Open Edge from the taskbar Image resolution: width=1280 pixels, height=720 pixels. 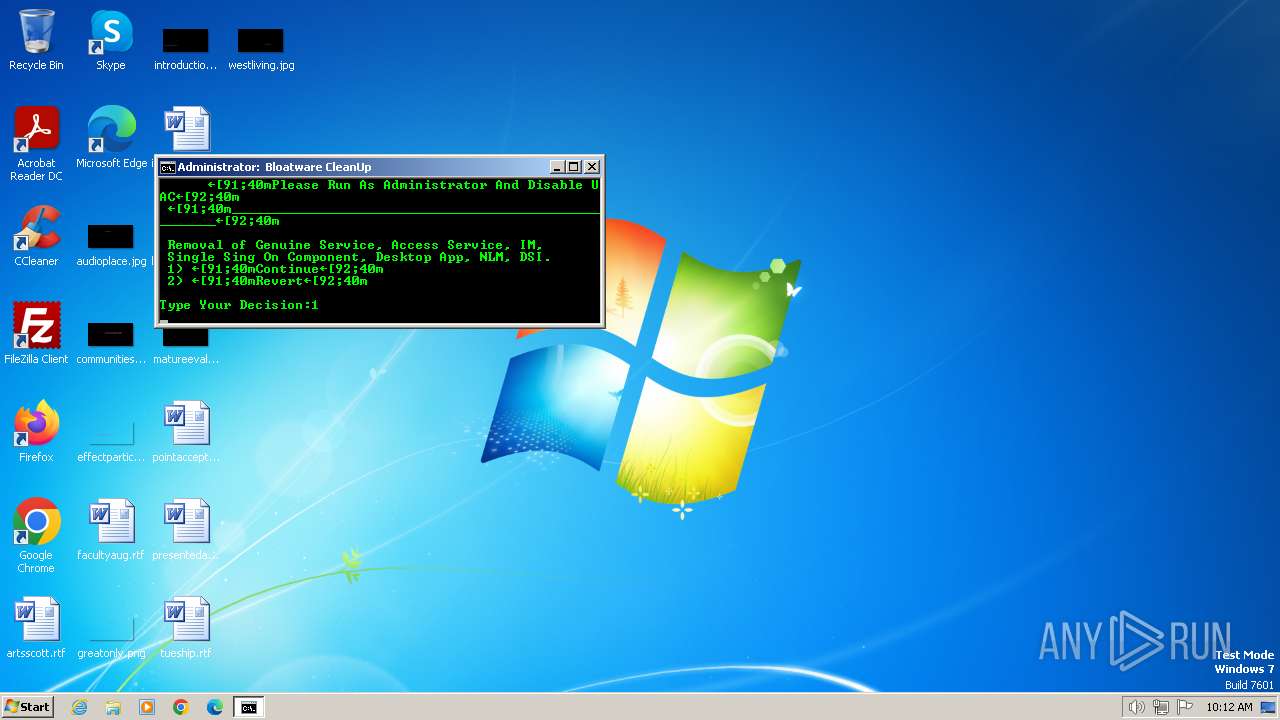(x=215, y=707)
